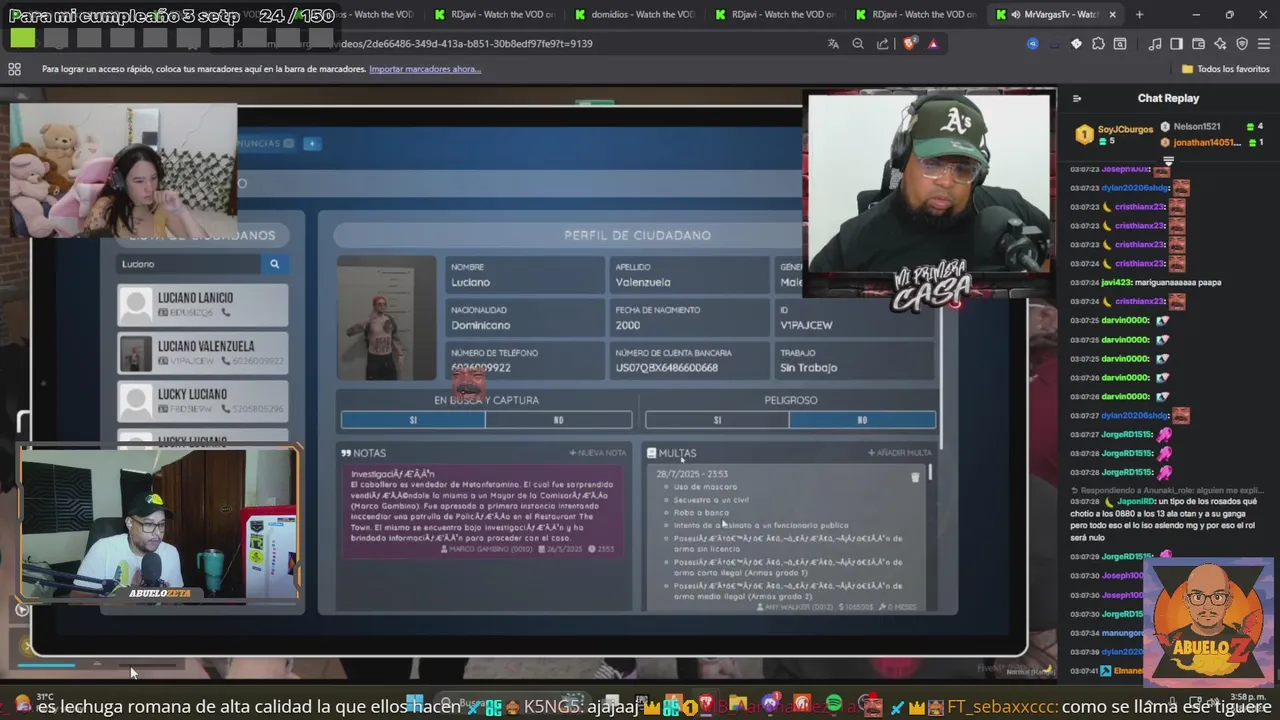The height and width of the screenshot is (720, 1280).
Task: Collapse the Chat Replay panel icon
Action: [x=1077, y=98]
